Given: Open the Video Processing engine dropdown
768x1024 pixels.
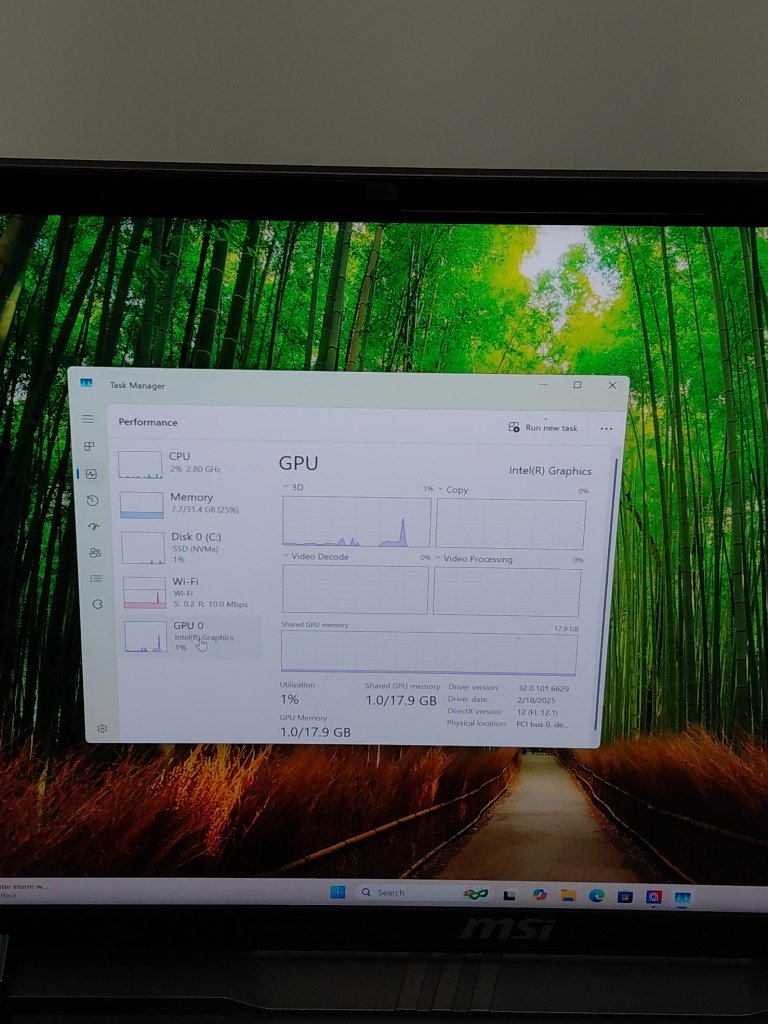Looking at the screenshot, I should point(438,559).
